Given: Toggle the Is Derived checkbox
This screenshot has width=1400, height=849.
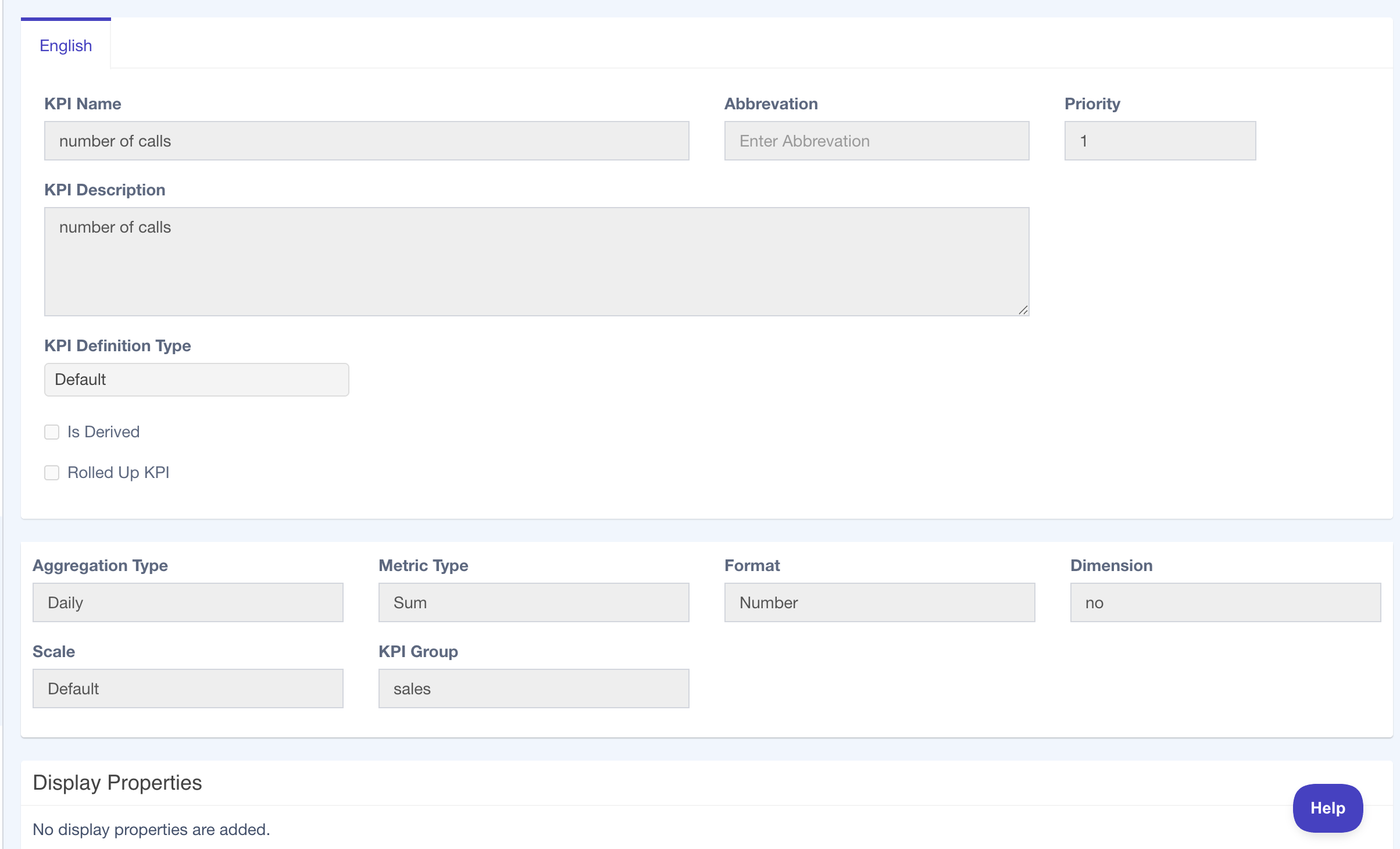Looking at the screenshot, I should tap(52, 432).
